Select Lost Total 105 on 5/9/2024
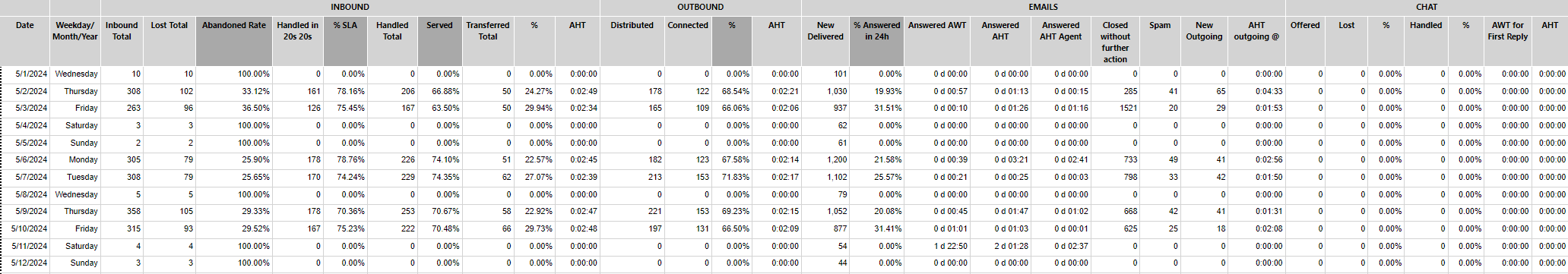Viewport: 1568px width, 274px height. click(169, 212)
